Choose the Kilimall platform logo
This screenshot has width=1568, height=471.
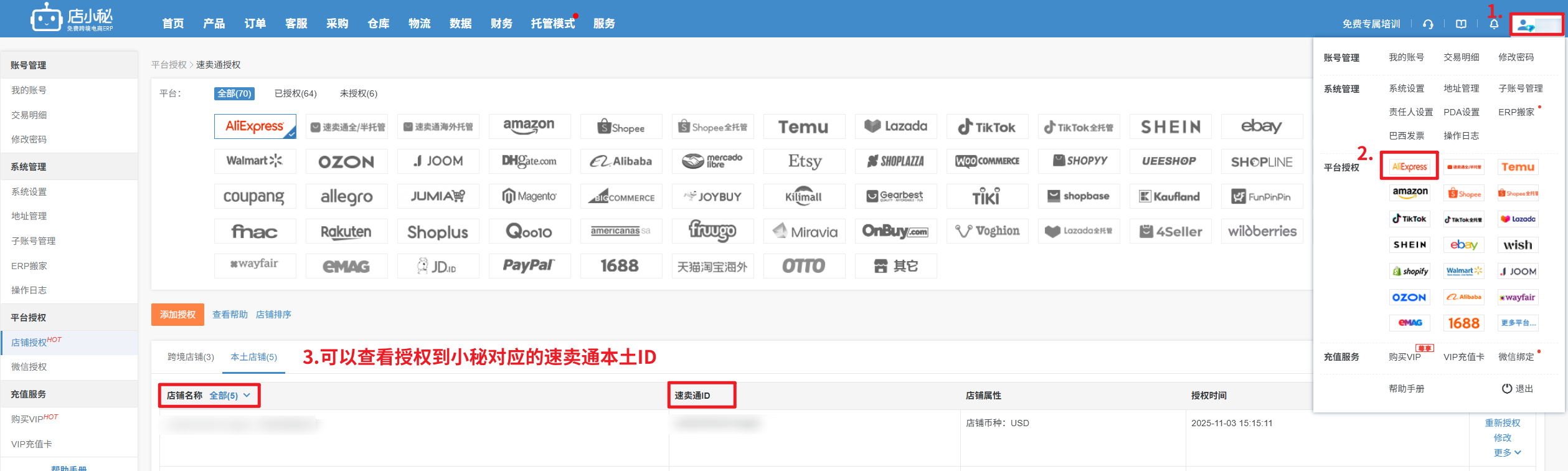804,196
